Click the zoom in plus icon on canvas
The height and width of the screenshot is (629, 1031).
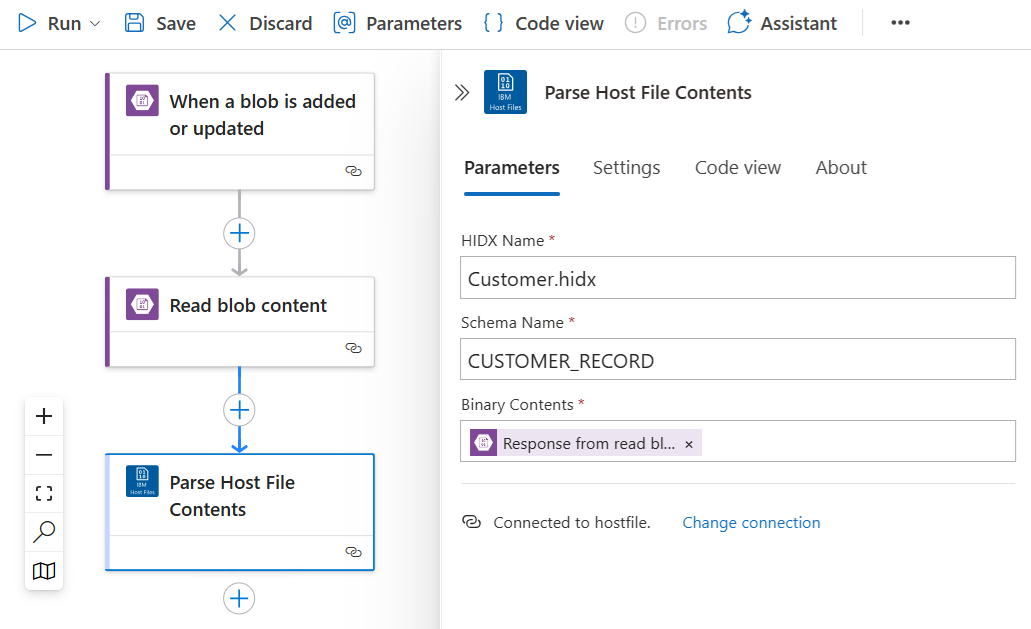point(44,416)
